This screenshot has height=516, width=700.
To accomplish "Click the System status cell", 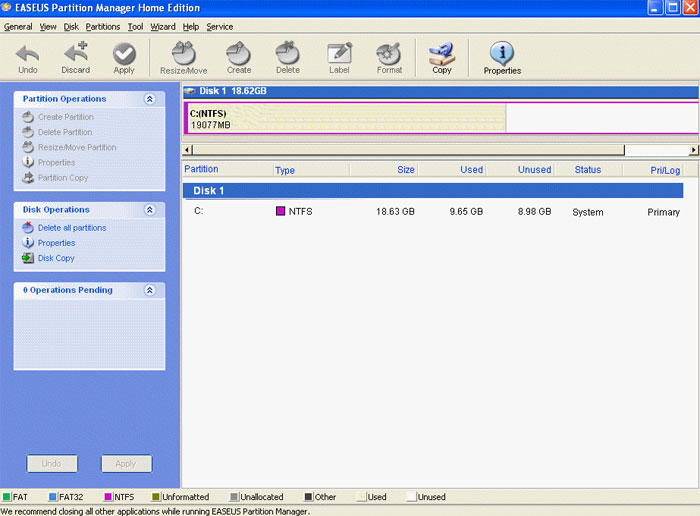I will (x=588, y=212).
